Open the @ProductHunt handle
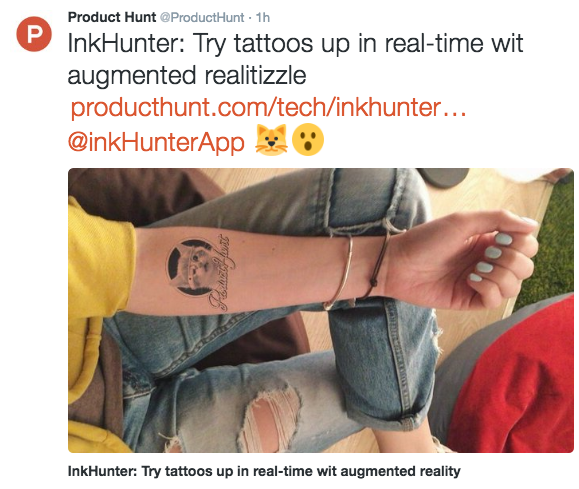The height and width of the screenshot is (489, 579). [202, 17]
